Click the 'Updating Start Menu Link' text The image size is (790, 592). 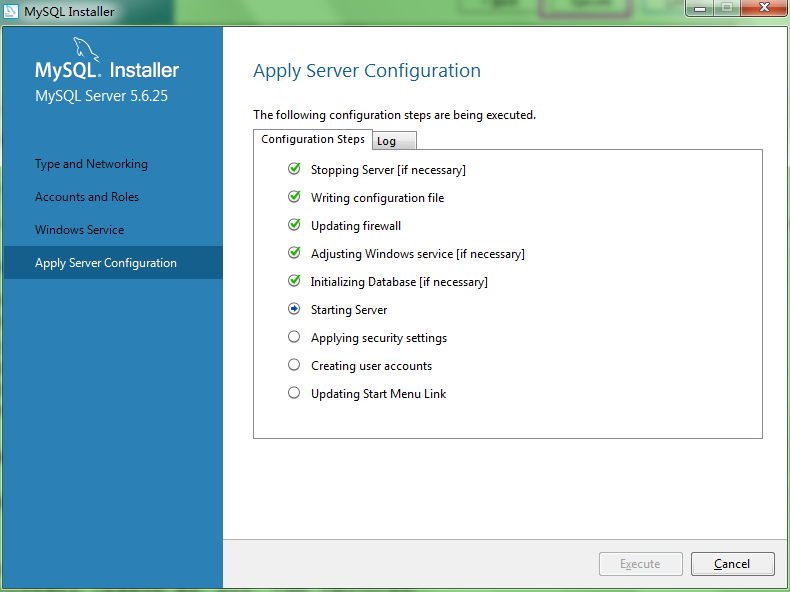pos(378,394)
